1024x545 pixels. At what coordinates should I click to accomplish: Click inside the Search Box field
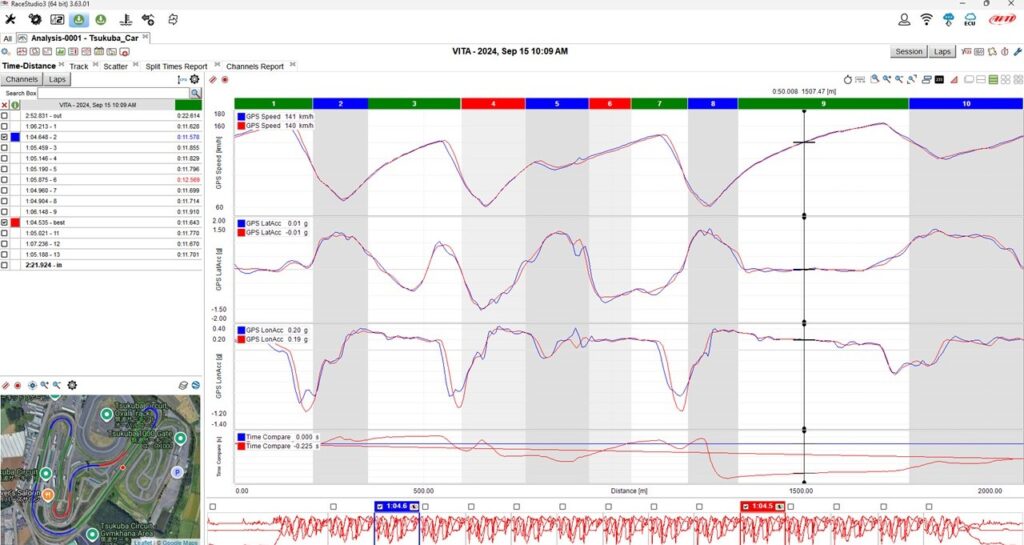(x=110, y=93)
